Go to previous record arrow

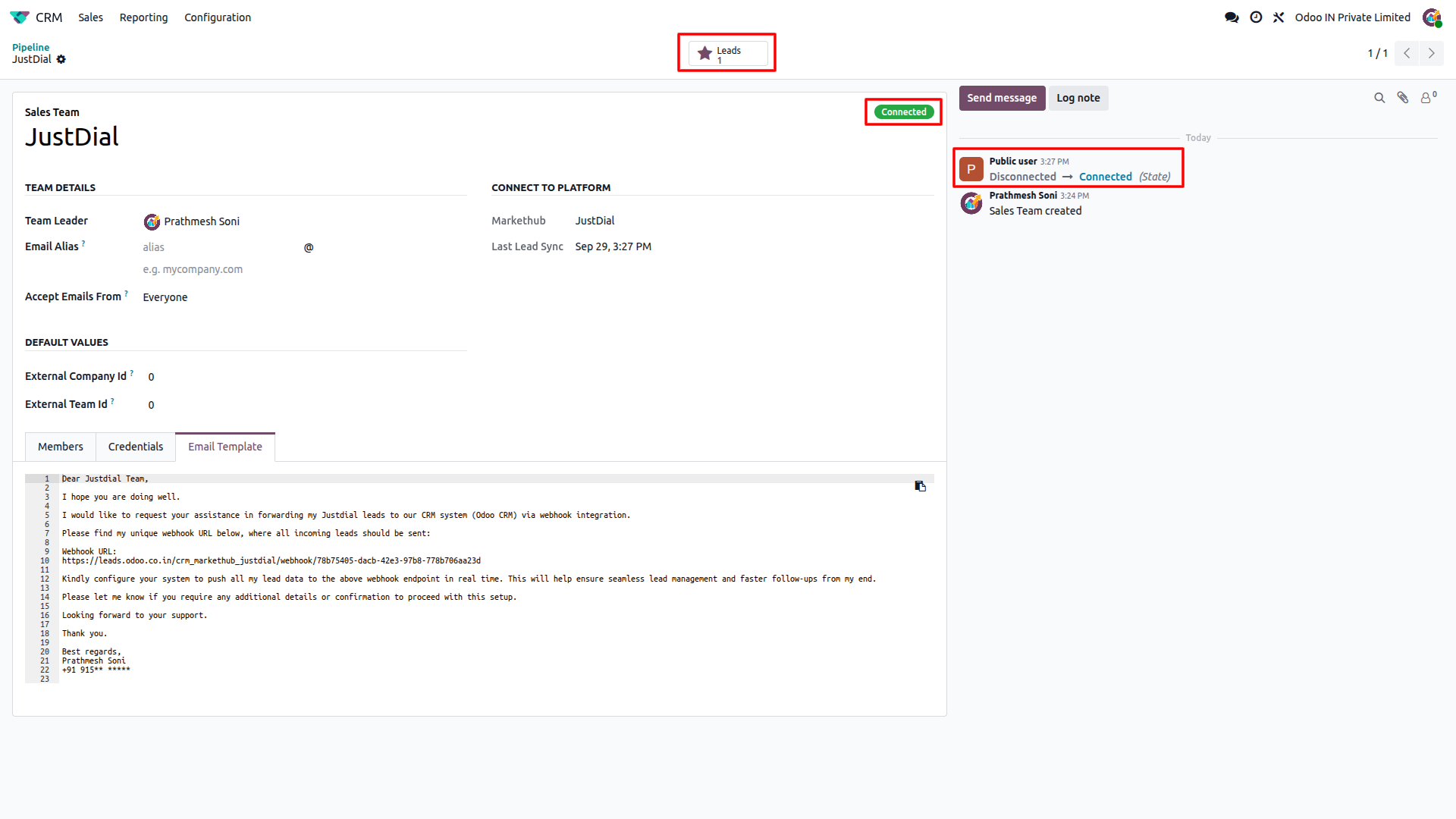pos(1407,53)
